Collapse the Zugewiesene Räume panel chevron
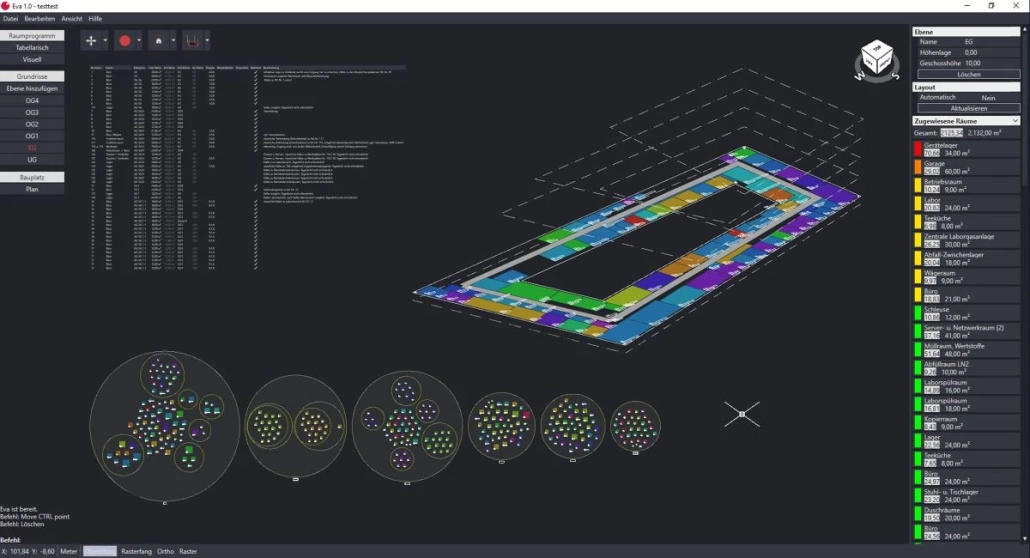The height and width of the screenshot is (558, 1030). pos(1015,120)
